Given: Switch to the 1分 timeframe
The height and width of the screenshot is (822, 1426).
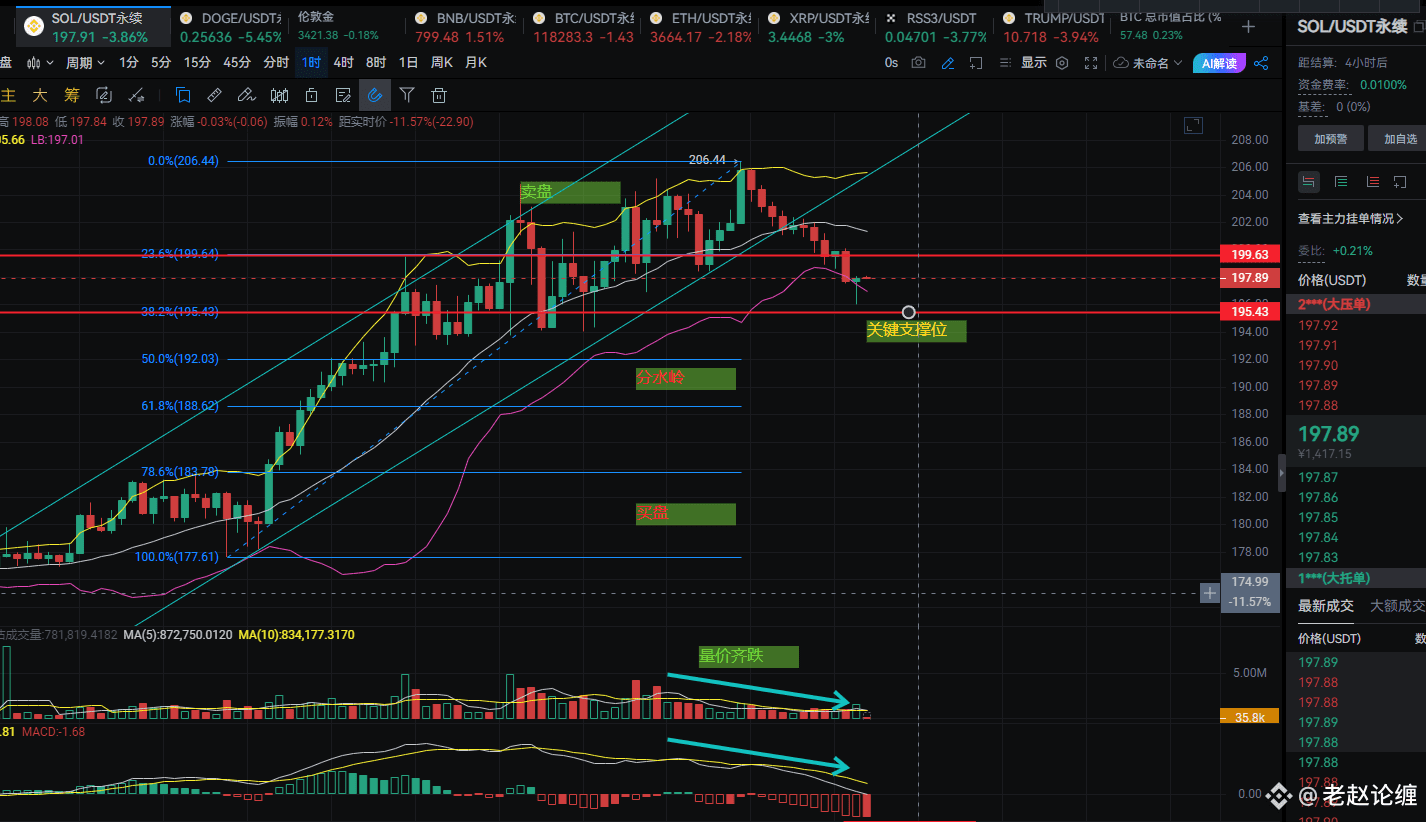Looking at the screenshot, I should pyautogui.click(x=129, y=63).
